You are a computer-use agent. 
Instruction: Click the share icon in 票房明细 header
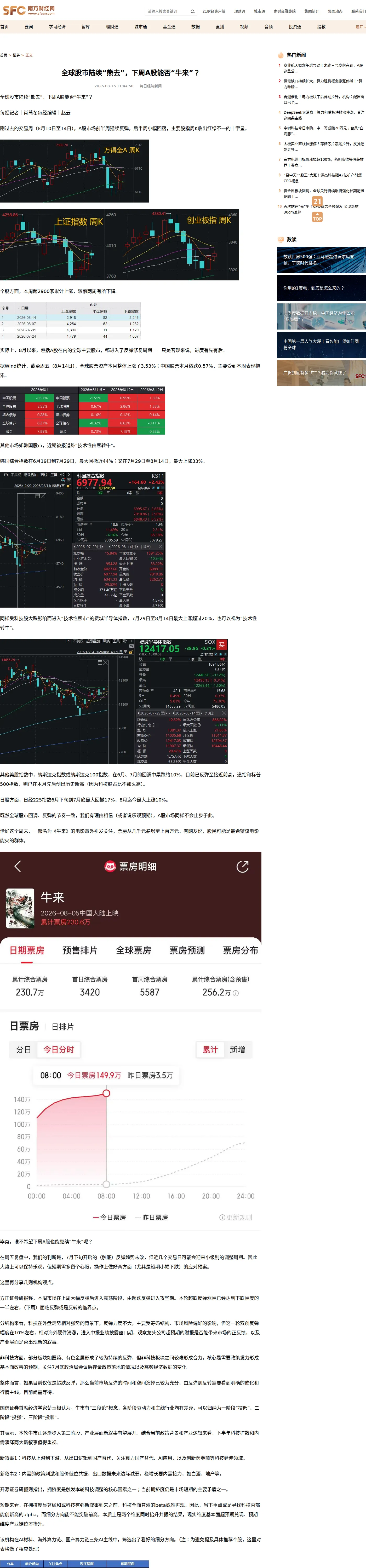[x=242, y=866]
